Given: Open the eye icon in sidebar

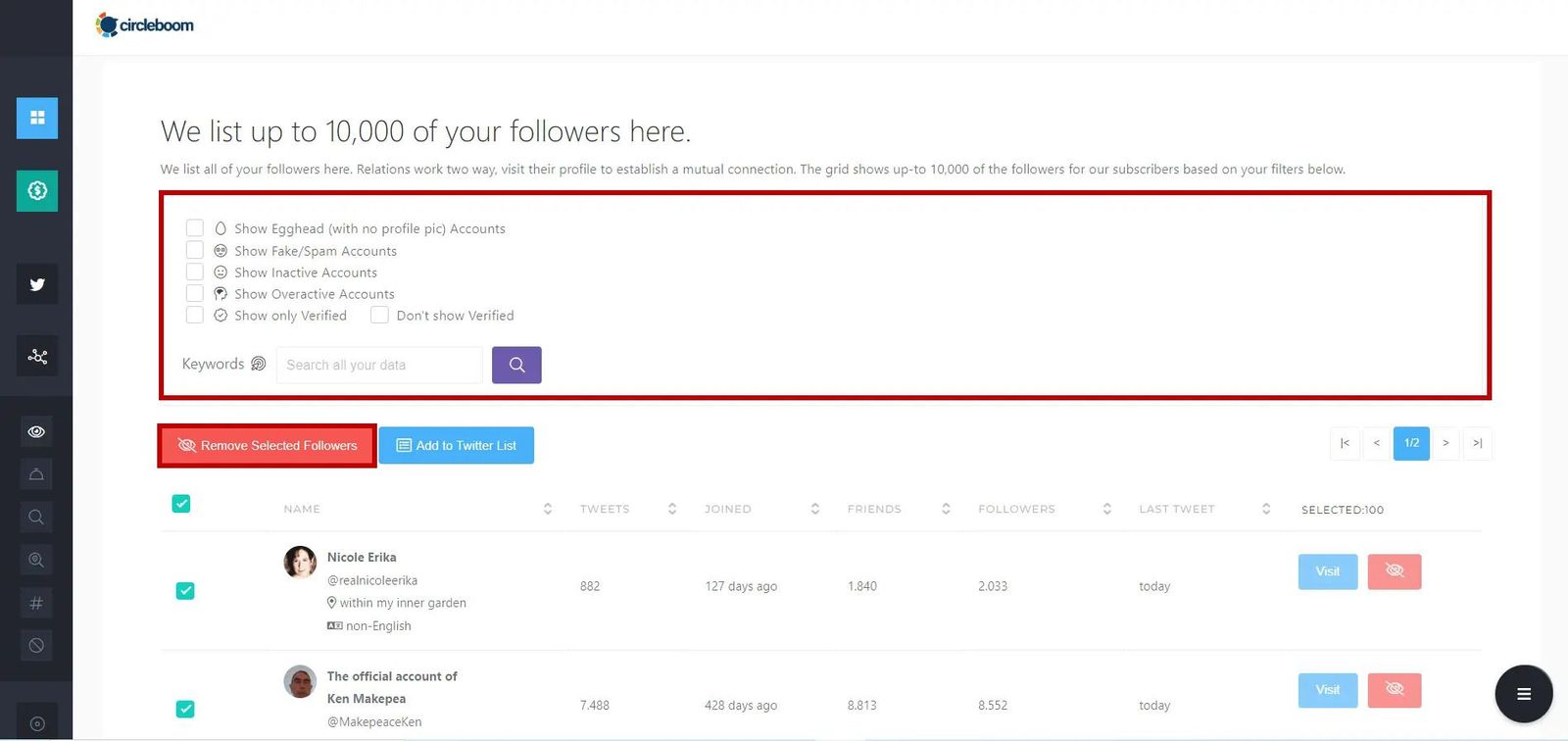Looking at the screenshot, I should pyautogui.click(x=36, y=431).
